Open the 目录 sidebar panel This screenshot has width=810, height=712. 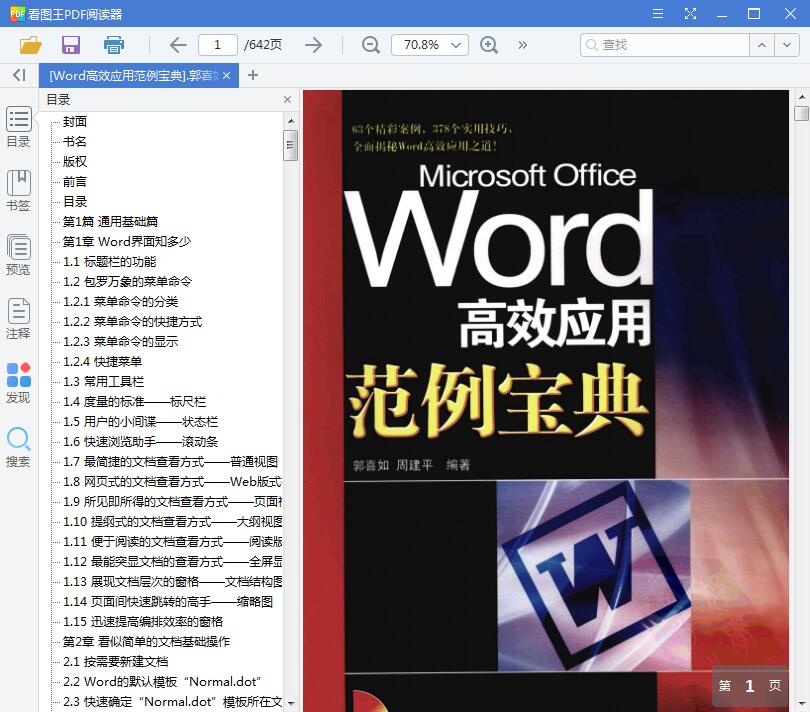pos(19,127)
